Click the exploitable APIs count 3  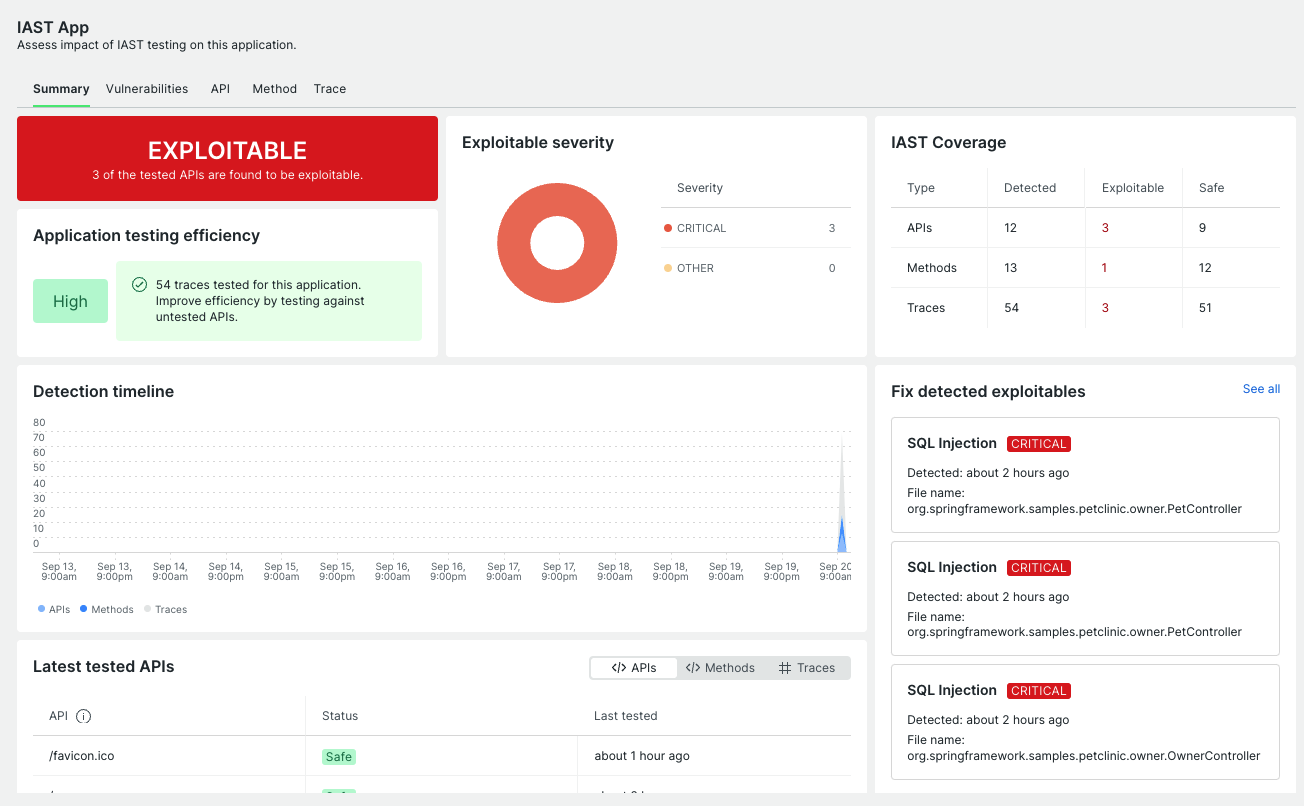[x=1105, y=228]
